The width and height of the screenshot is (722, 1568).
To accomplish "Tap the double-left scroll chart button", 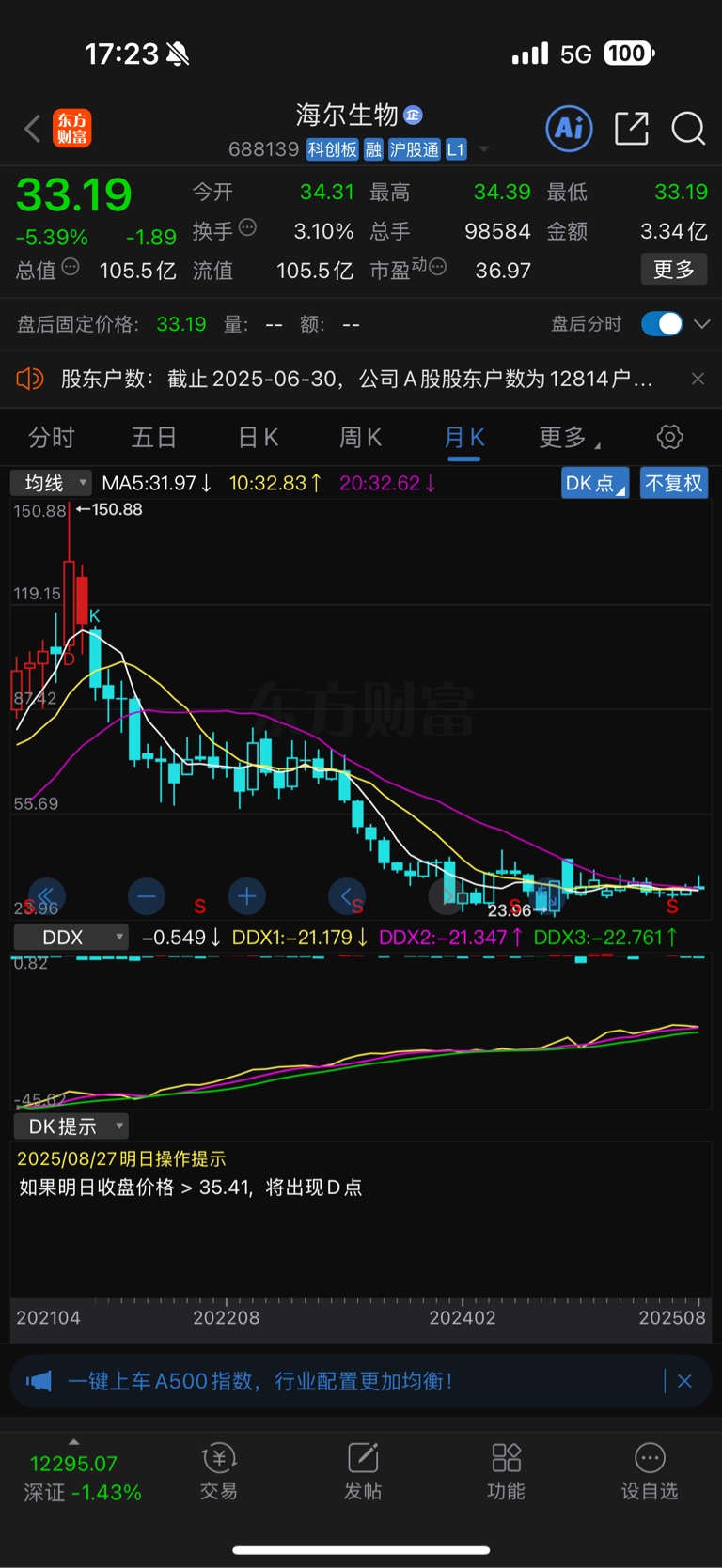I will coord(46,896).
